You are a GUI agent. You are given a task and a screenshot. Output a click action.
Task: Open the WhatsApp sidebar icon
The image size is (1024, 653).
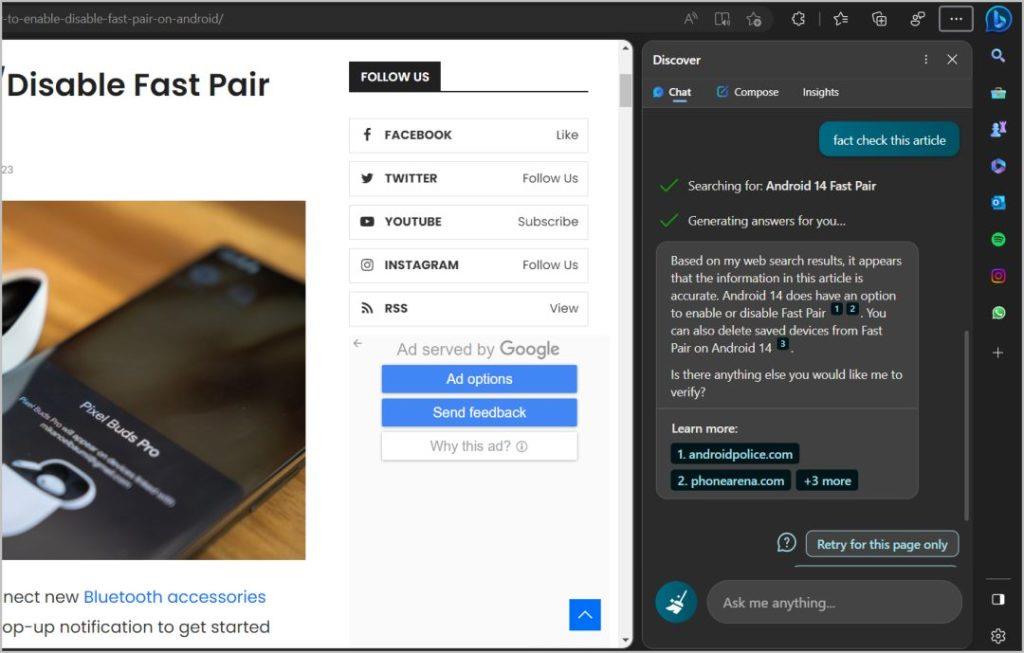click(998, 313)
